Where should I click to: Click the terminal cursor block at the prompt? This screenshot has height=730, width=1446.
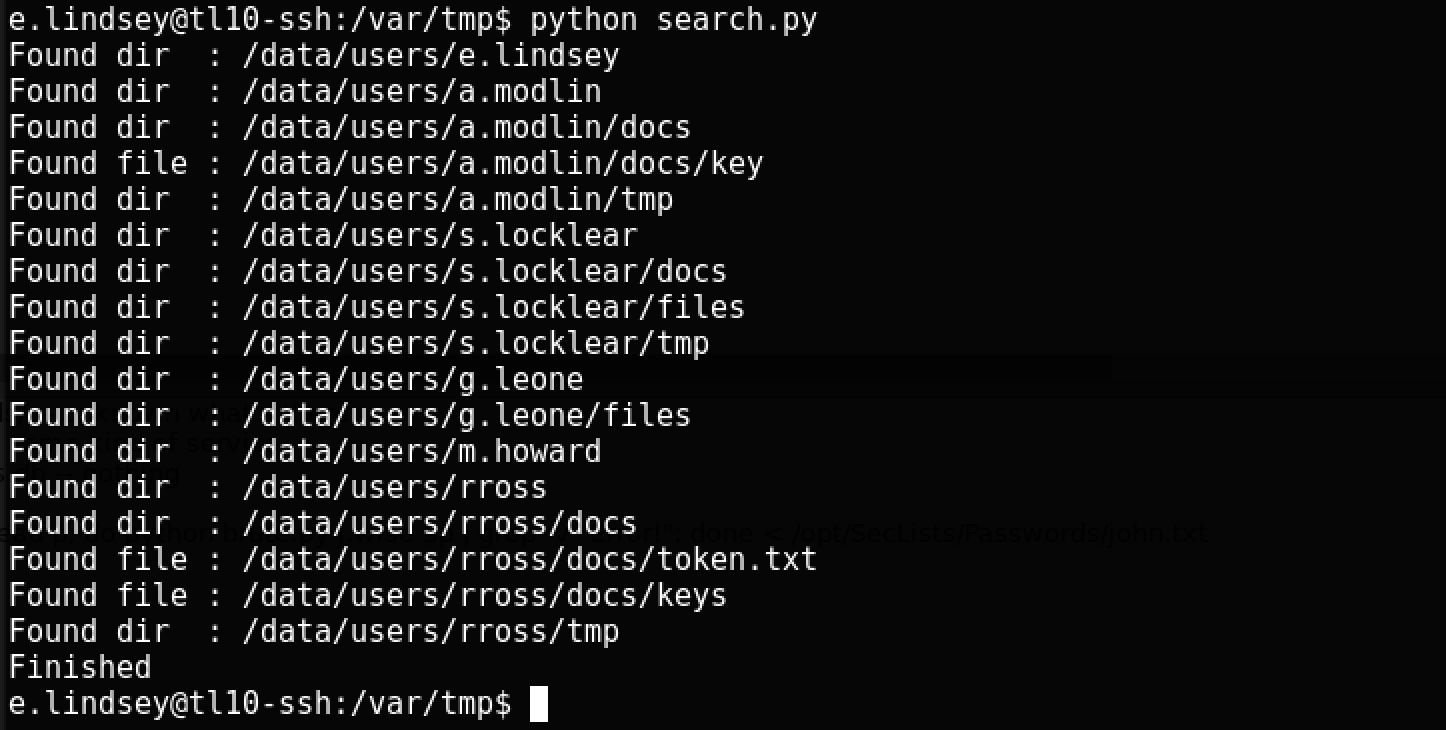tap(538, 704)
